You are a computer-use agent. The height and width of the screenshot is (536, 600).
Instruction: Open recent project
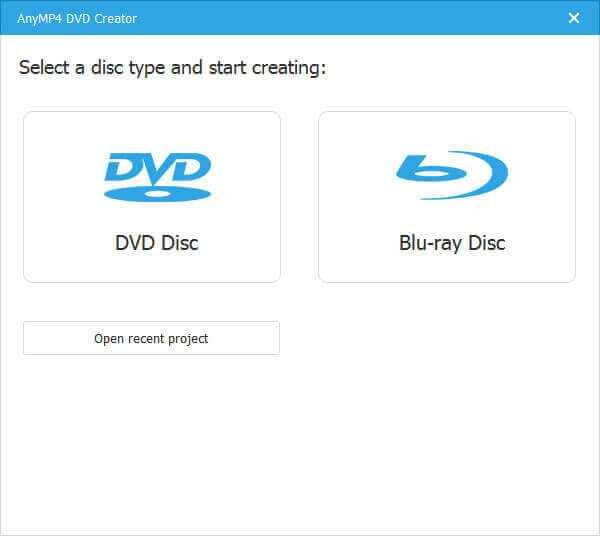tap(152, 338)
